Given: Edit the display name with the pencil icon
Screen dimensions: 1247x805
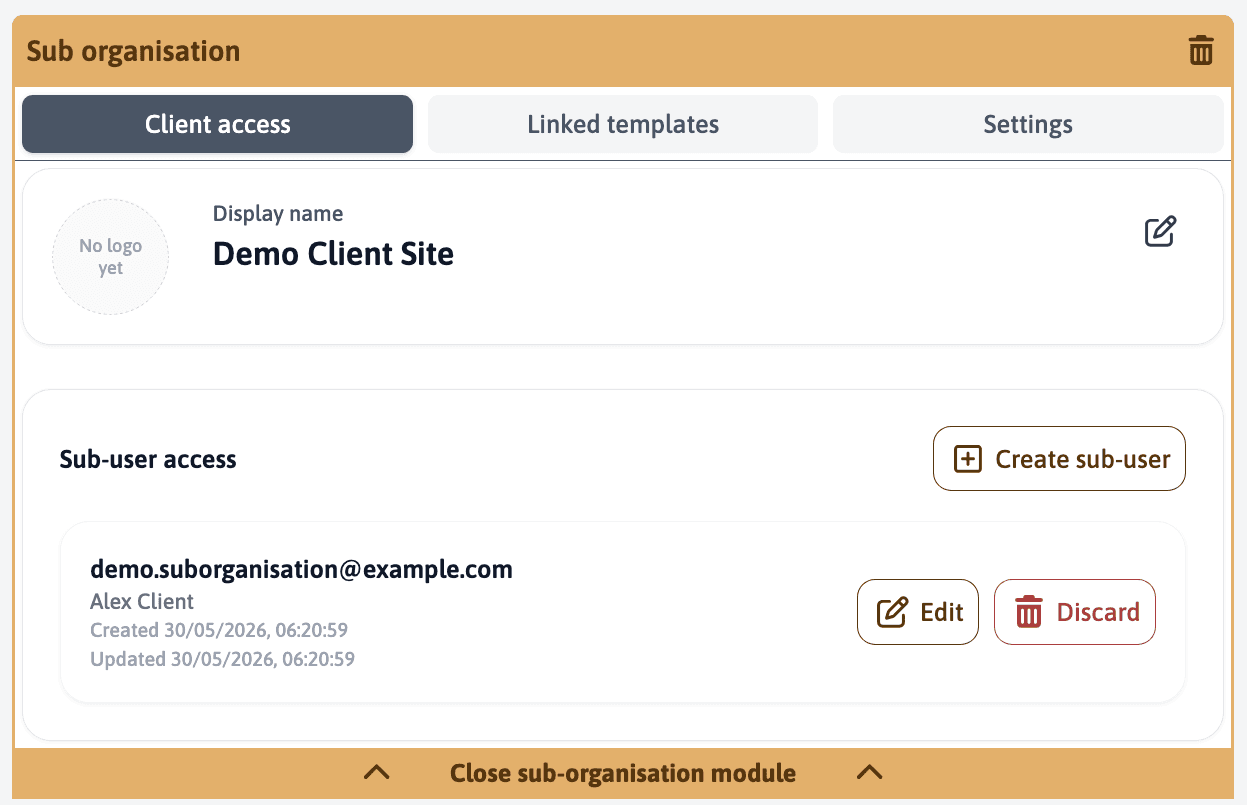Looking at the screenshot, I should (x=1160, y=232).
